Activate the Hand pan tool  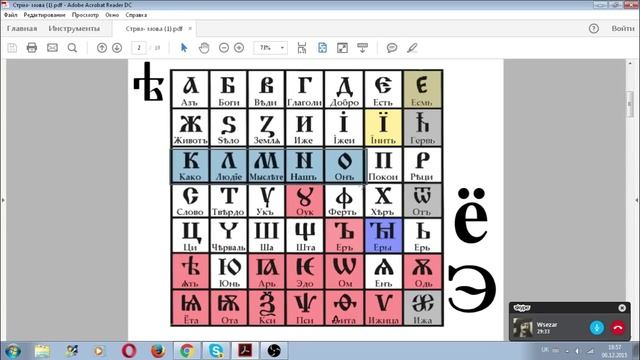tap(204, 48)
